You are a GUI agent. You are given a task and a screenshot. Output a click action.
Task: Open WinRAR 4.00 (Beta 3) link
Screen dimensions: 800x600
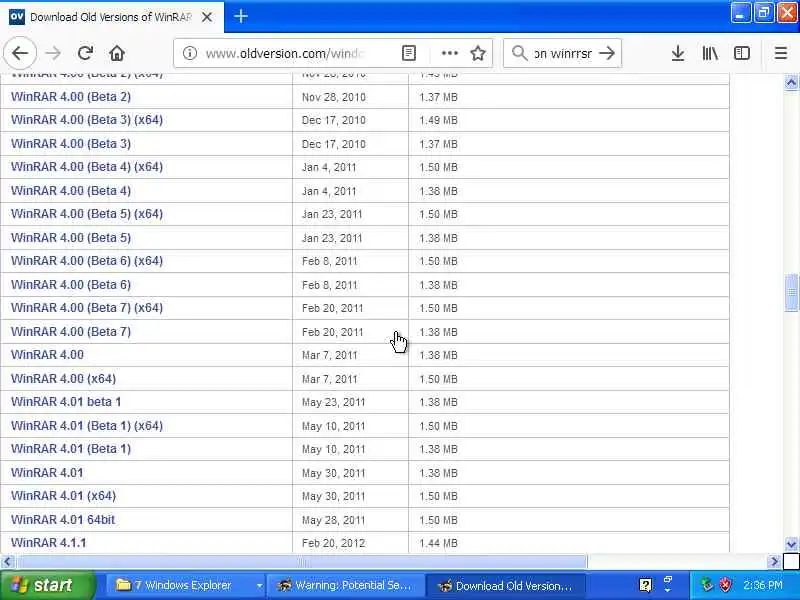[71, 144]
